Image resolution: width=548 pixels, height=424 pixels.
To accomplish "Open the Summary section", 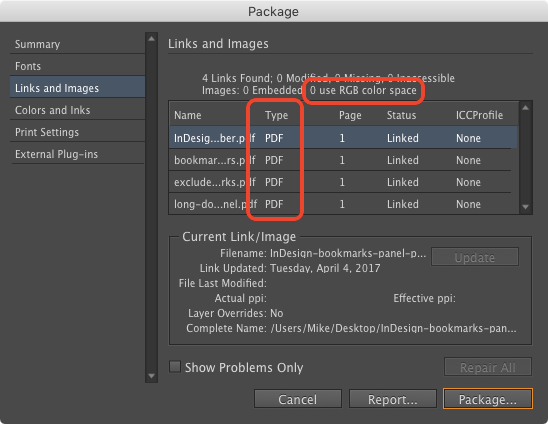I will point(77,44).
